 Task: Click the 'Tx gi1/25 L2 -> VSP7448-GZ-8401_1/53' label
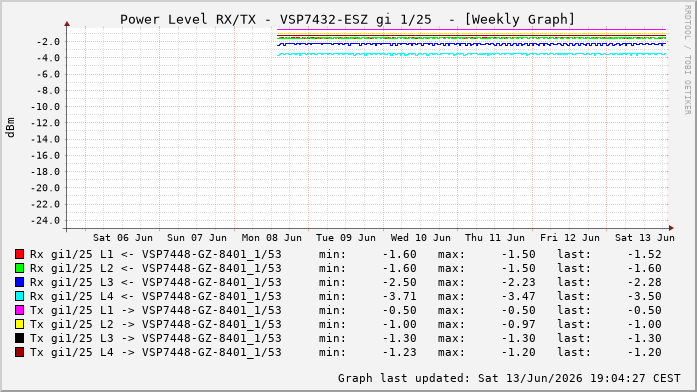tap(156, 324)
